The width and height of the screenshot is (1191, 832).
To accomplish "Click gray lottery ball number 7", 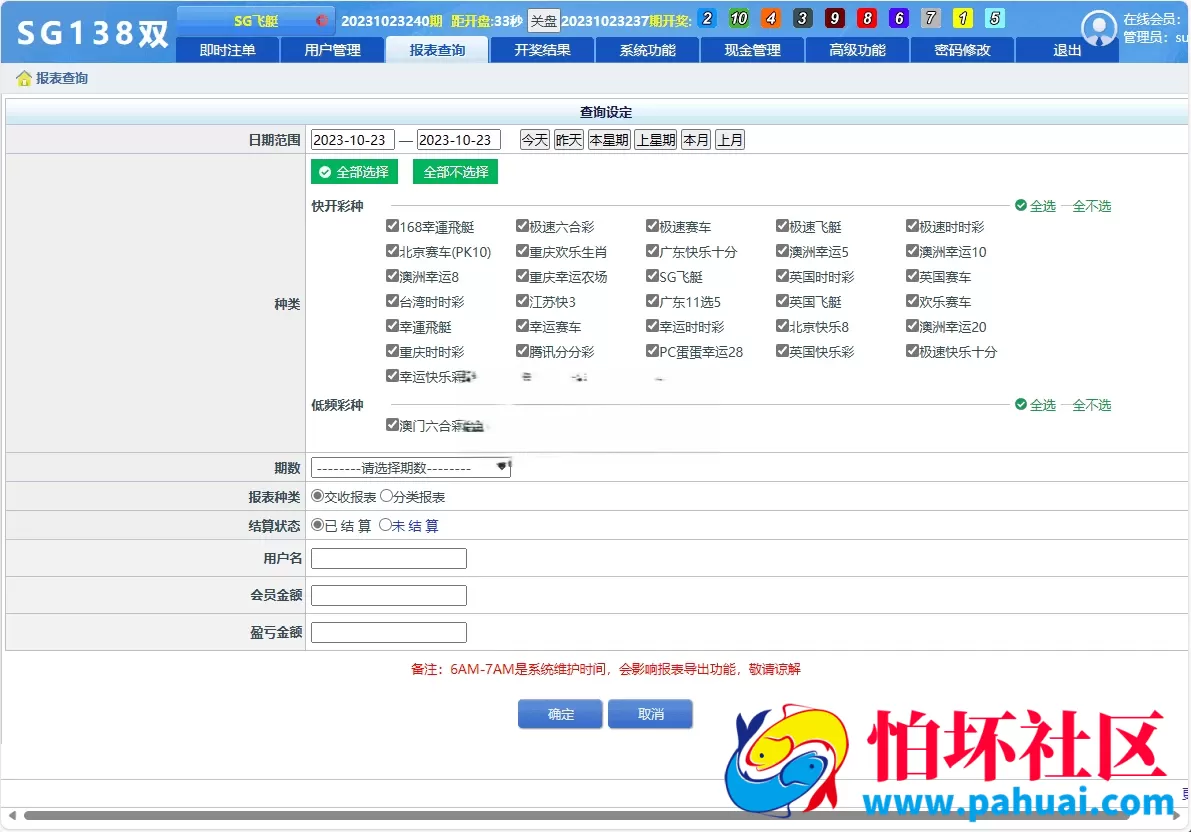I will tap(930, 18).
